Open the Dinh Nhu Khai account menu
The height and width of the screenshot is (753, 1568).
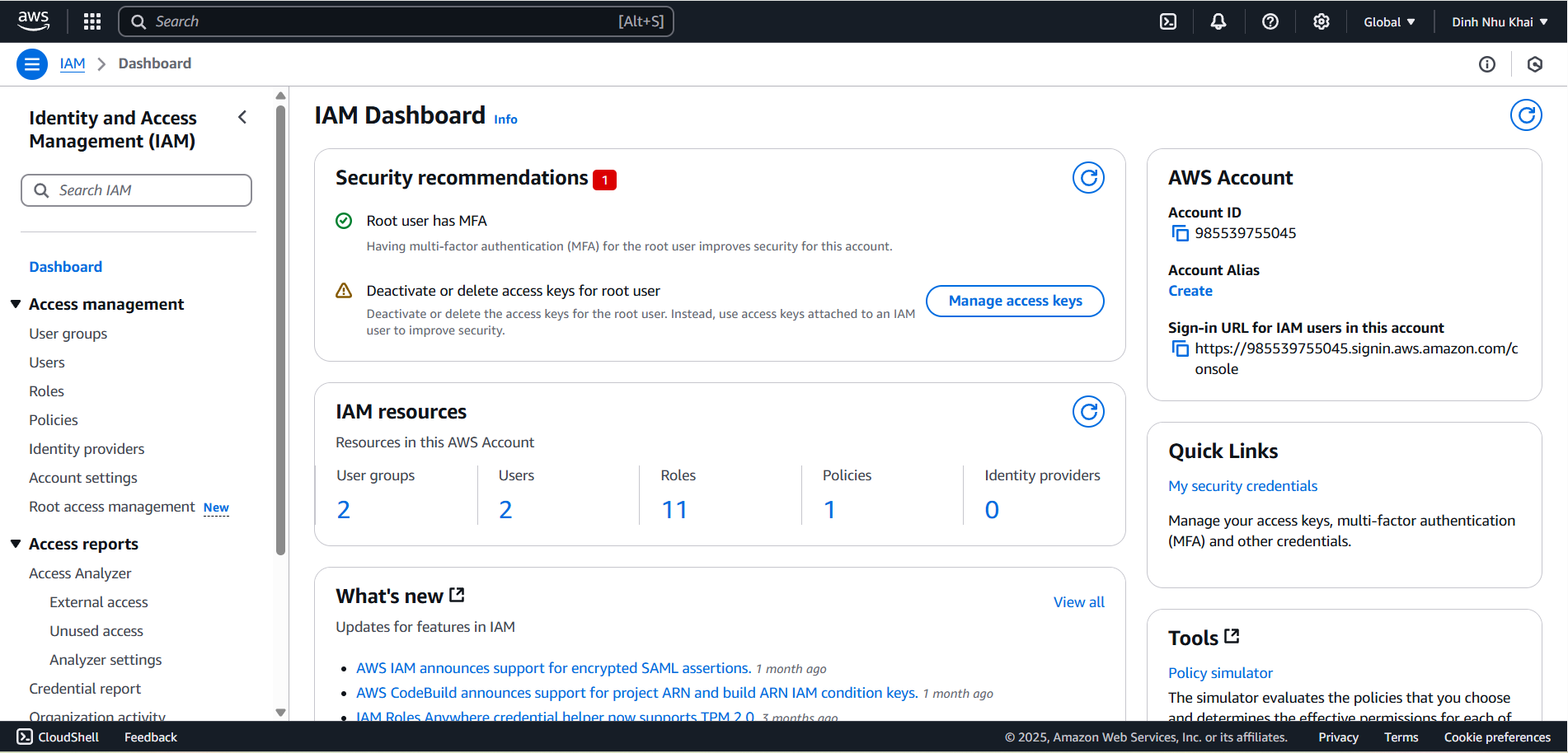[1500, 22]
